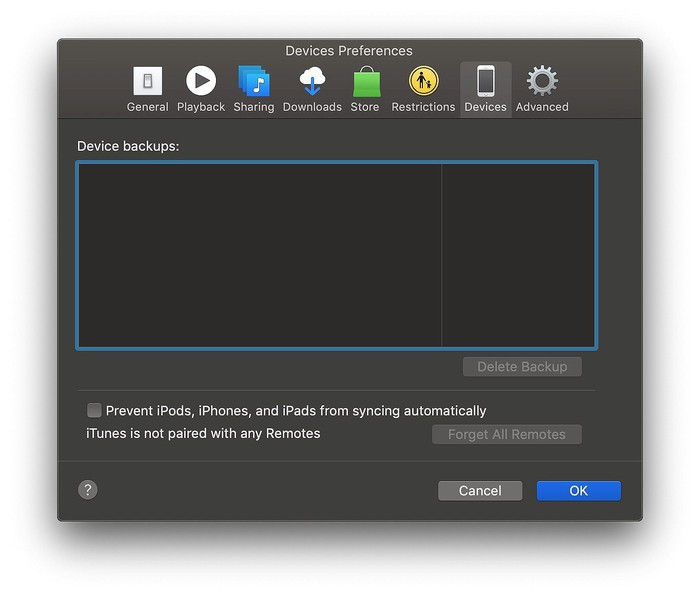Click the column divider in the backups list
700x597 pixels.
442,255
